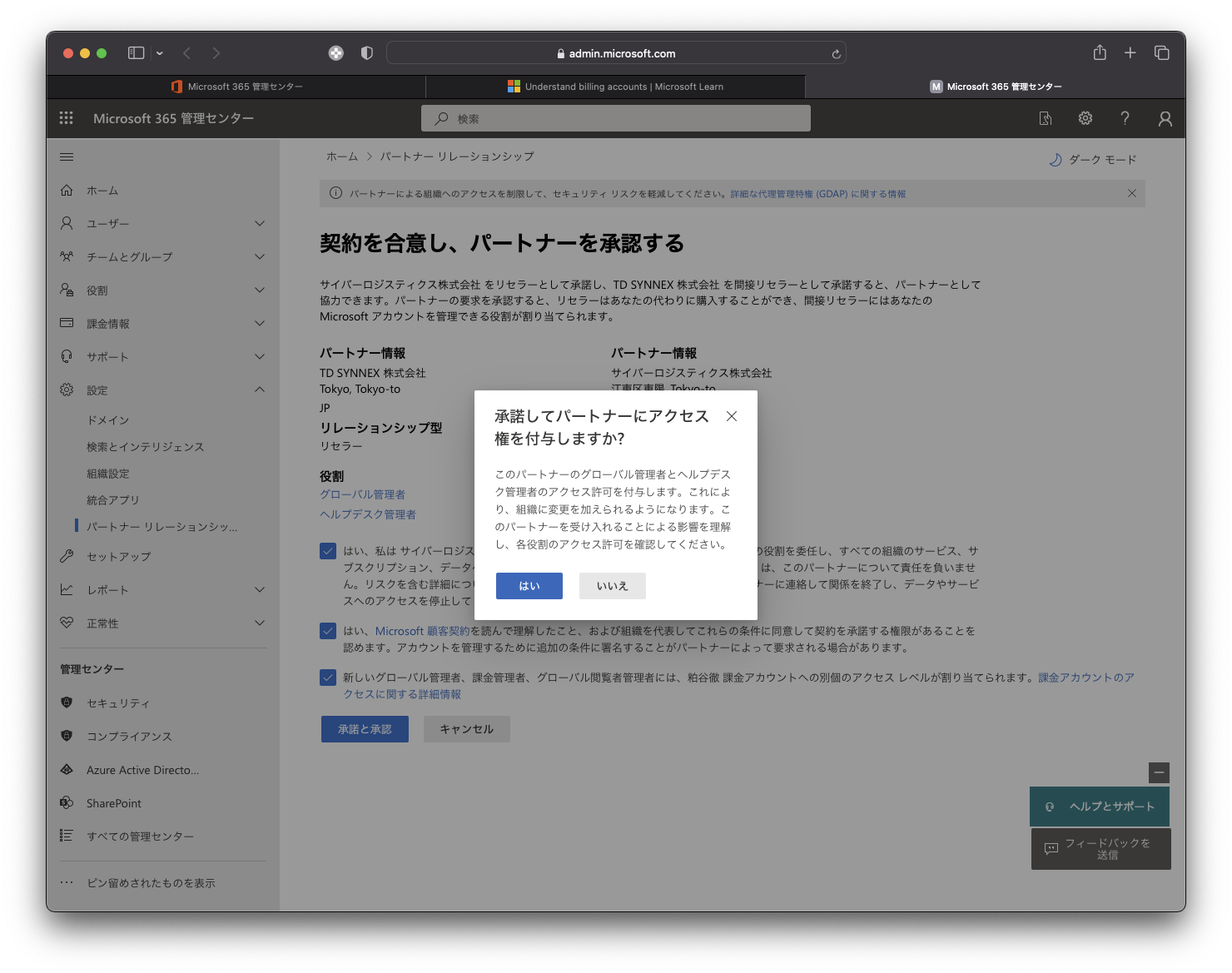This screenshot has width=1232, height=973.
Task: Click the レポート chart icon
Action: (67, 589)
